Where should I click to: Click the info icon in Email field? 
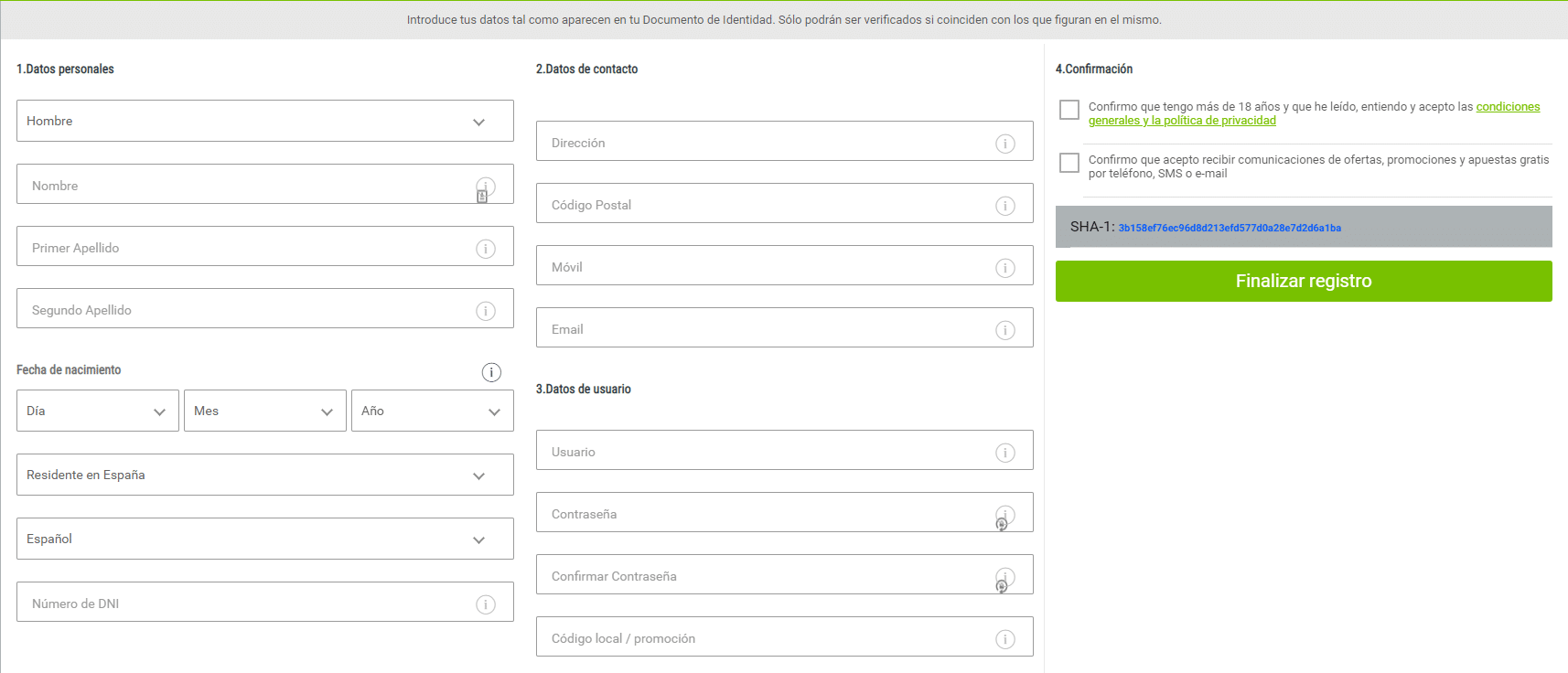tap(1005, 330)
